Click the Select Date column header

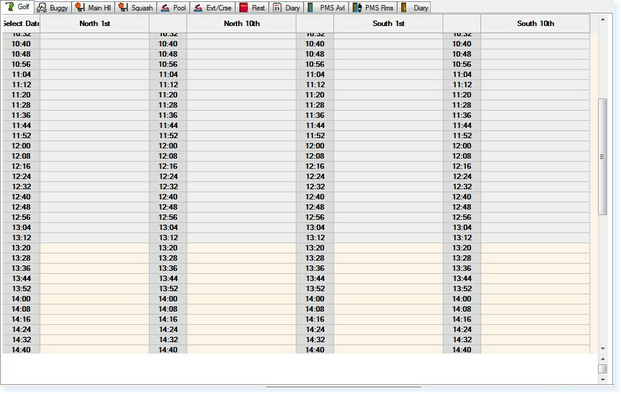(x=21, y=23)
